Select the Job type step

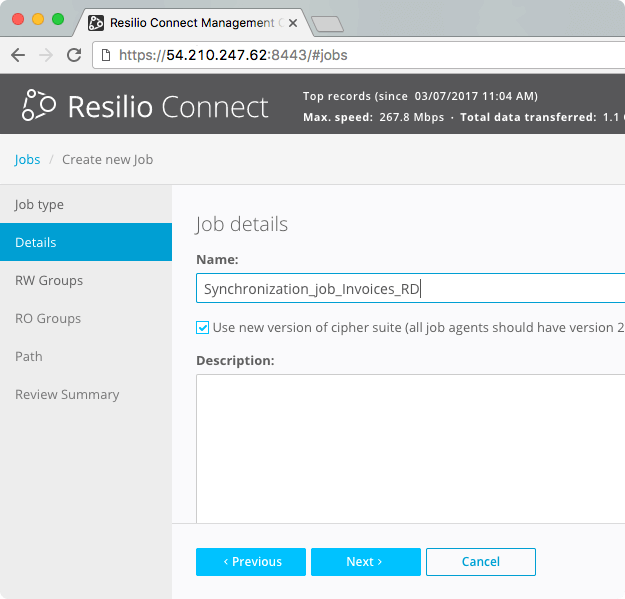pos(86,204)
